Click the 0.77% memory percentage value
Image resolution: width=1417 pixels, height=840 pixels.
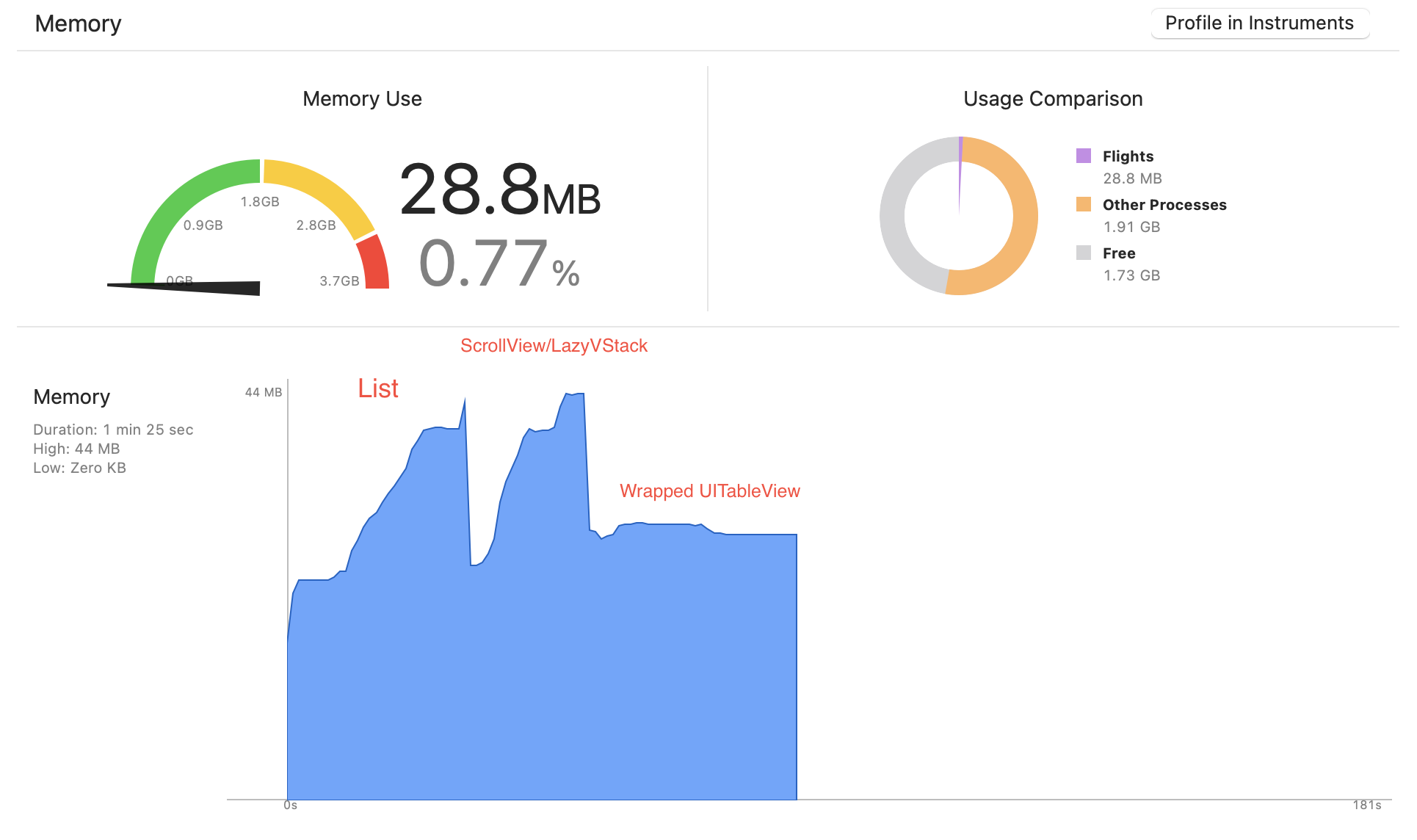[499, 264]
